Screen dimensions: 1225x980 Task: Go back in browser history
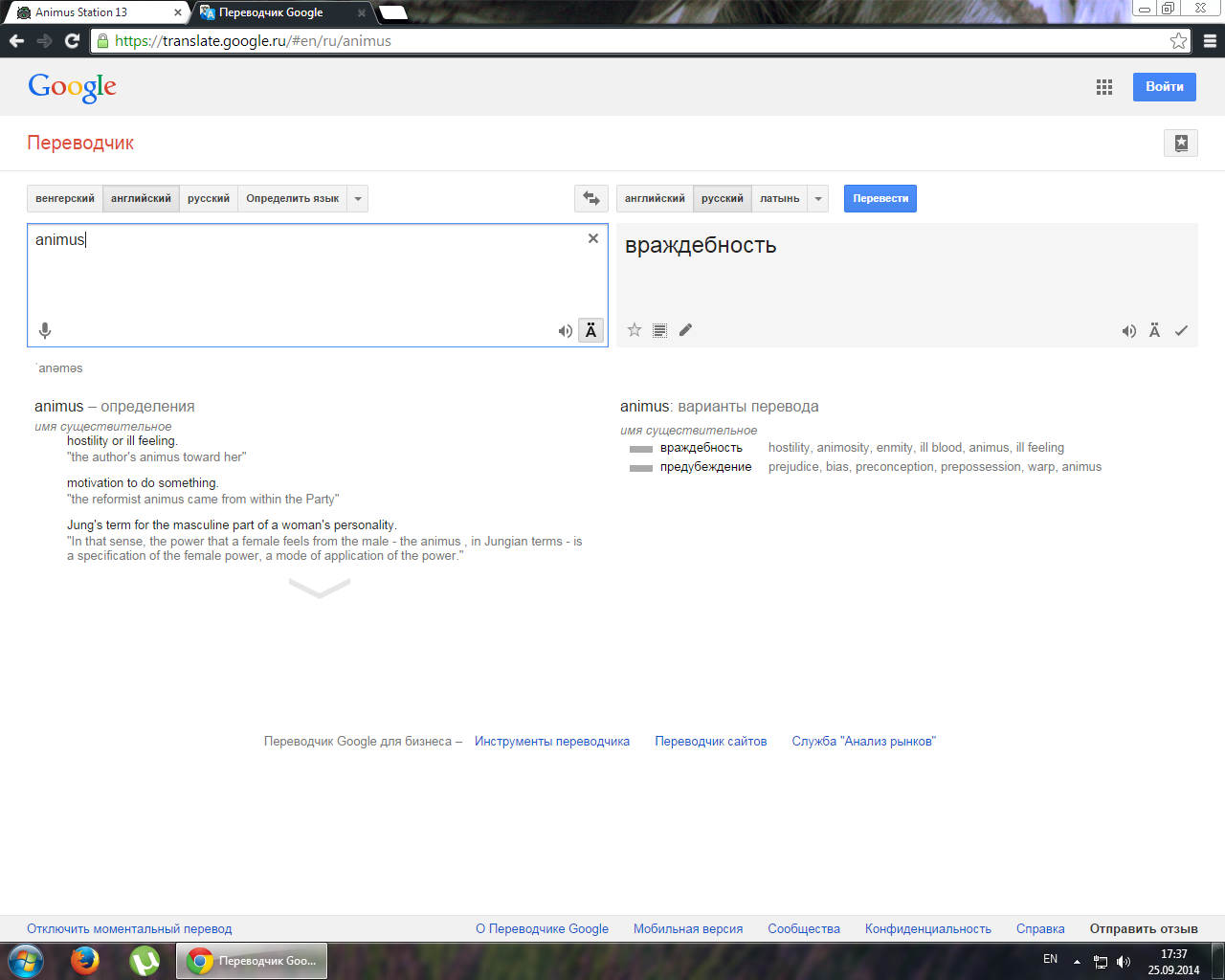pos(16,41)
